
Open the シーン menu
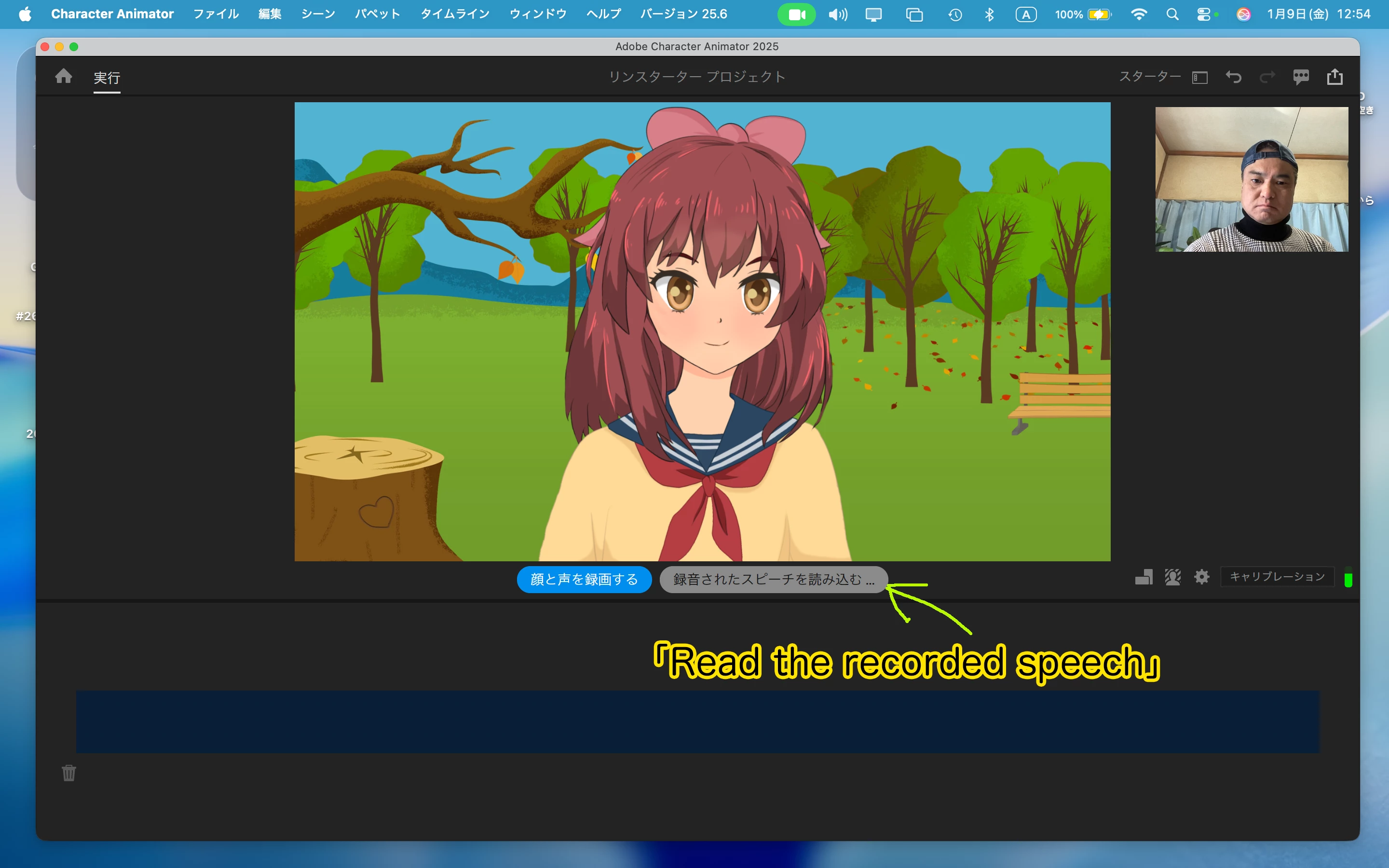[318, 14]
